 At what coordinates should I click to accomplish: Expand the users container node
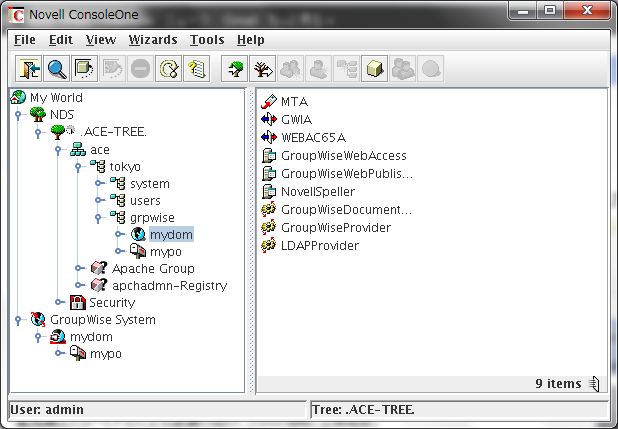(x=100, y=200)
